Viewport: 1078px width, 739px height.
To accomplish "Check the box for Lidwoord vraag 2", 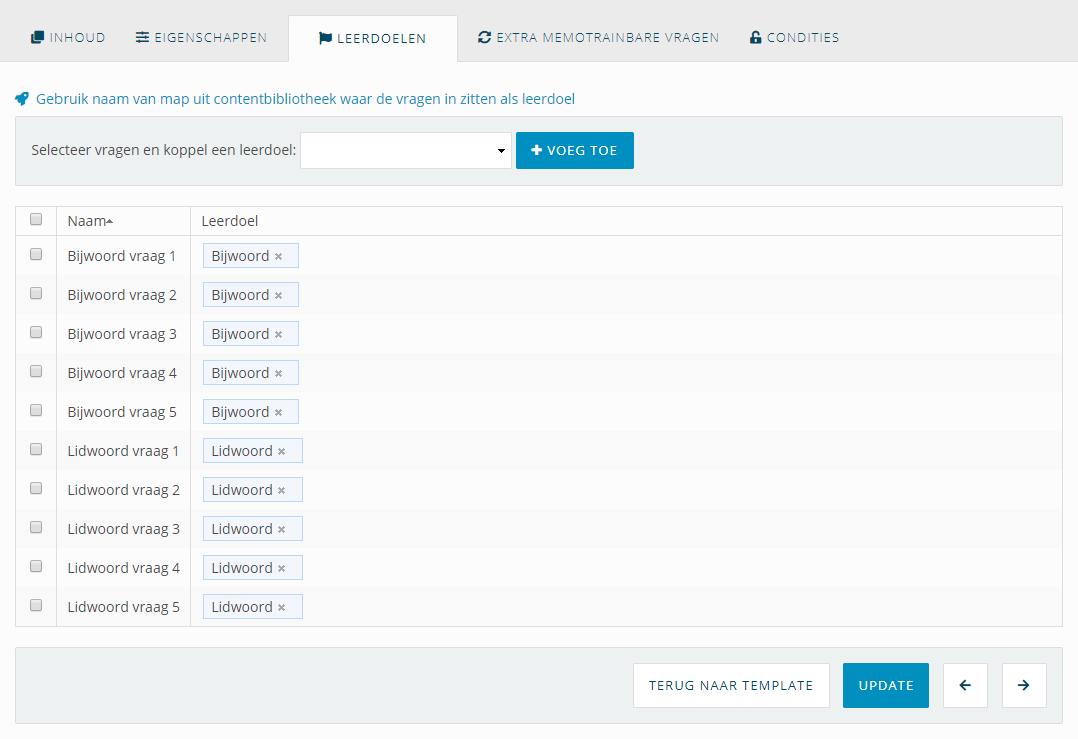I will coord(36,489).
